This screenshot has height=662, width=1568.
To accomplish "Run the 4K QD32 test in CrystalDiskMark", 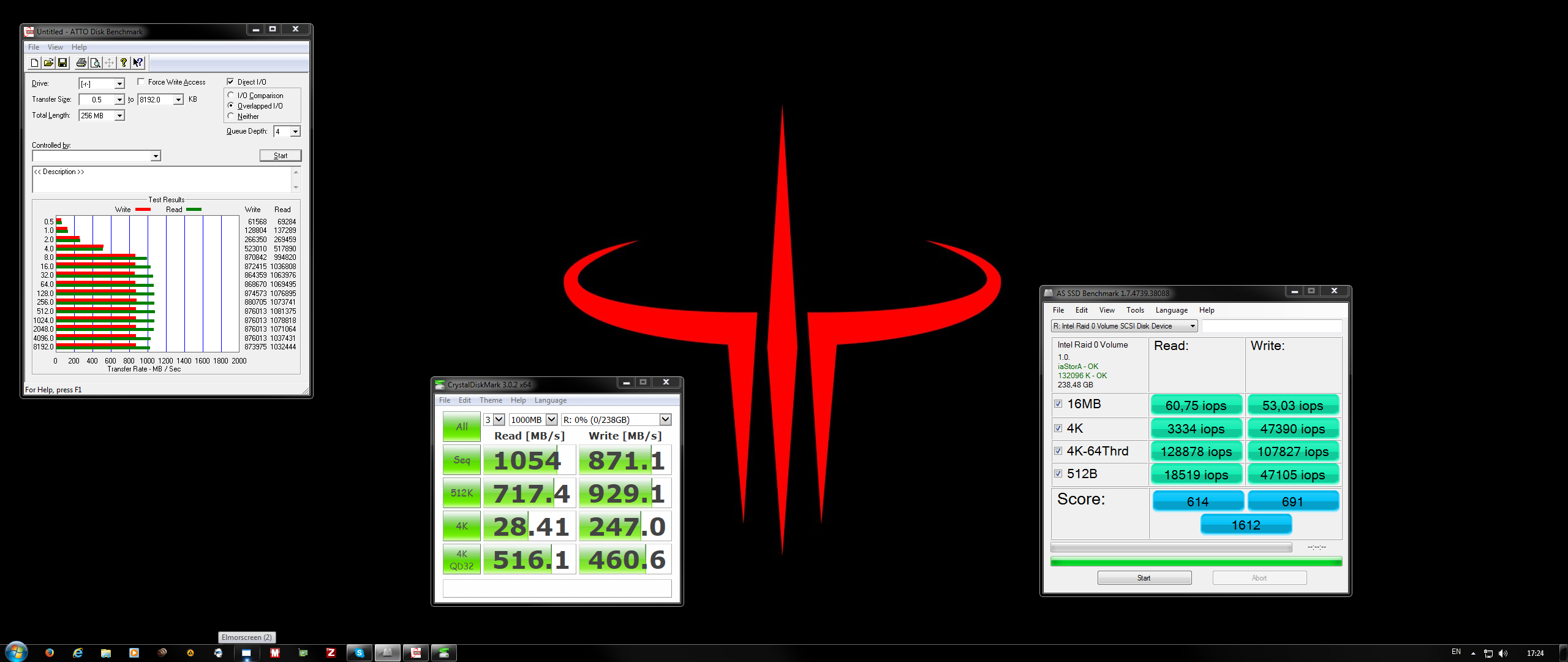I will (462, 559).
